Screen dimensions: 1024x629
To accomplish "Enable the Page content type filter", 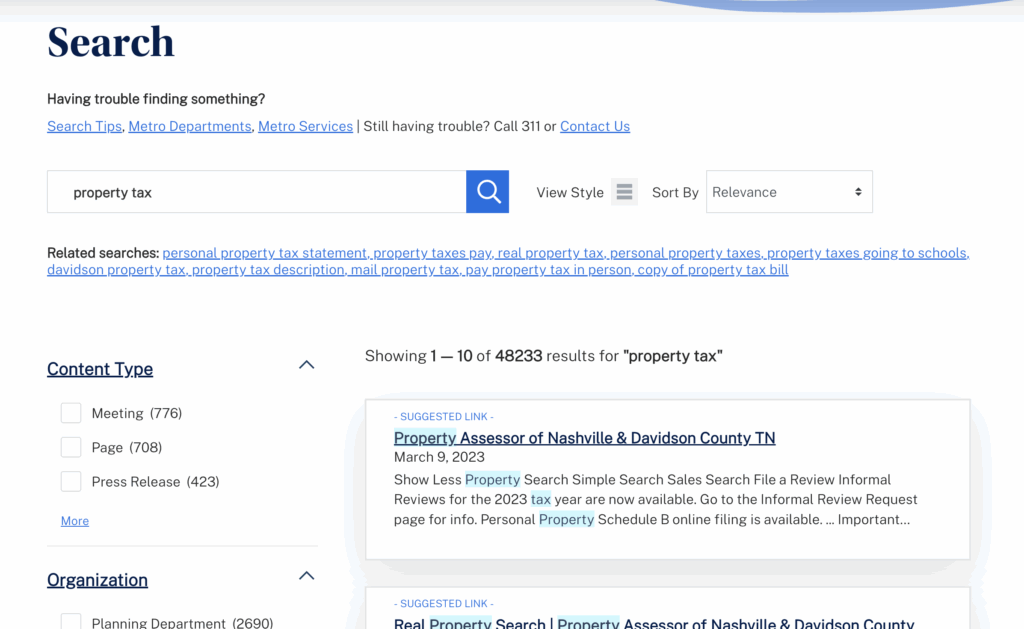I will pyautogui.click(x=71, y=447).
